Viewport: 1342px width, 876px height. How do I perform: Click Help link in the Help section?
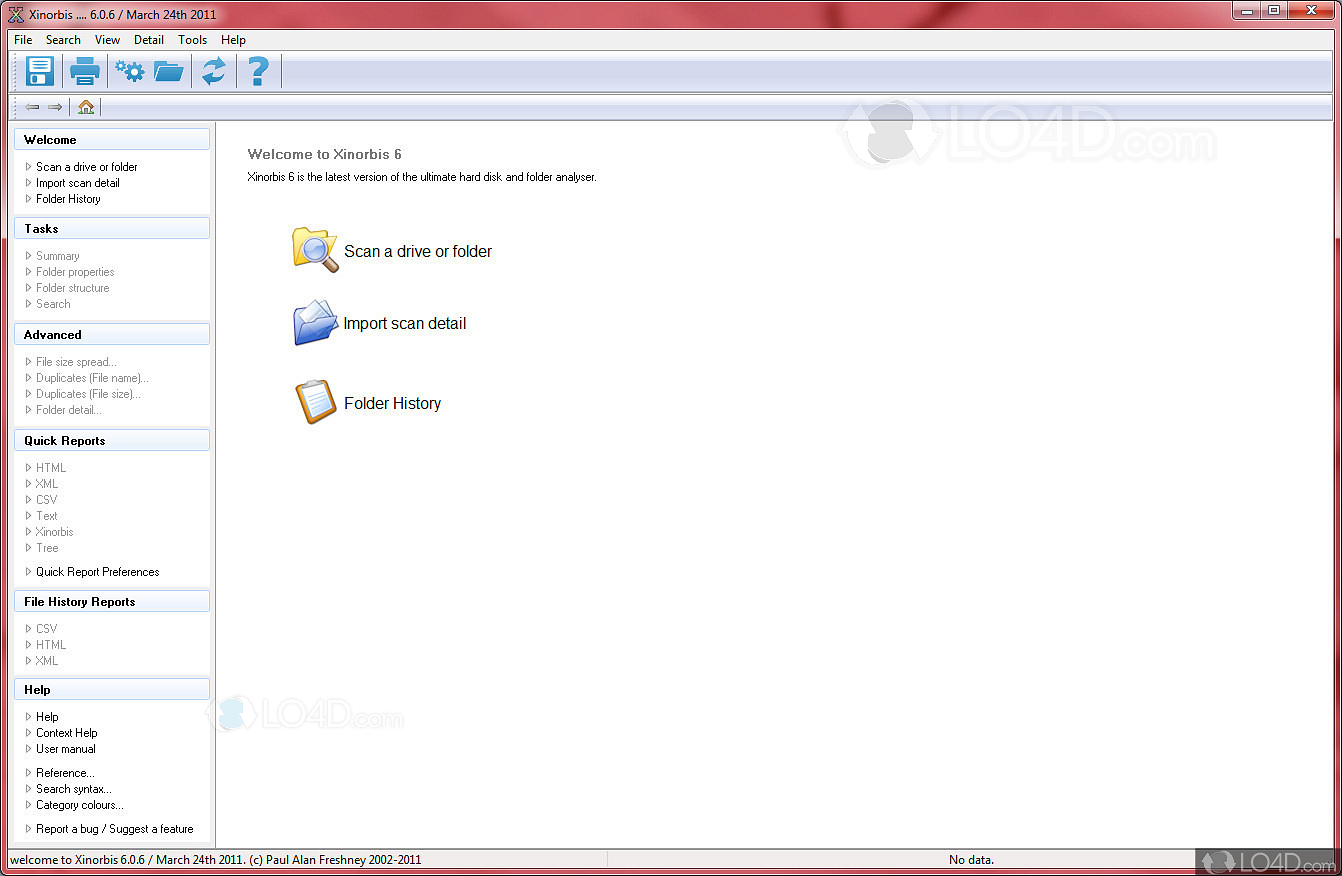(x=47, y=717)
